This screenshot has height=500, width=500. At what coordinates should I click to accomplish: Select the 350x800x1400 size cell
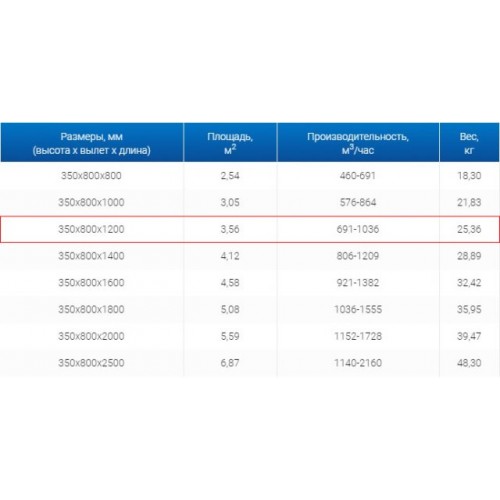(x=91, y=256)
